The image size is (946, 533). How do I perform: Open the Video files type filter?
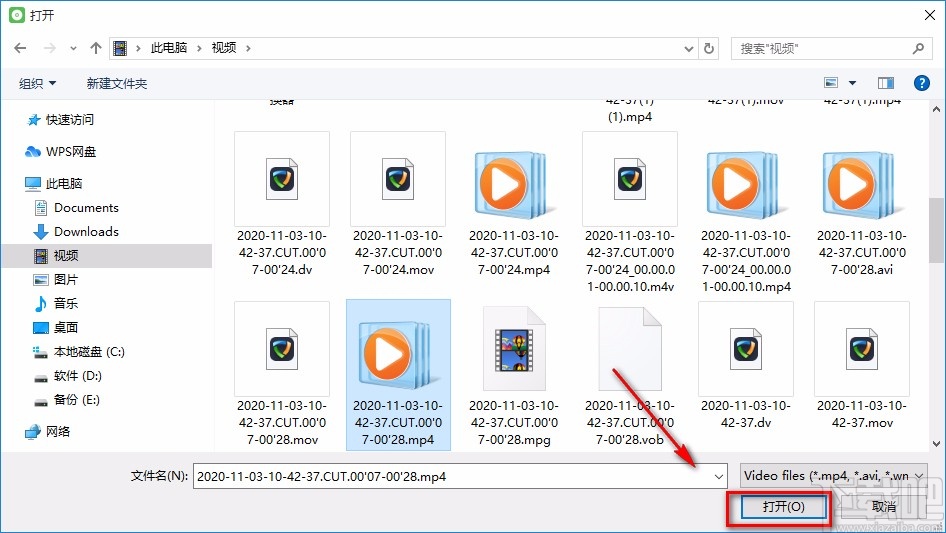(833, 476)
